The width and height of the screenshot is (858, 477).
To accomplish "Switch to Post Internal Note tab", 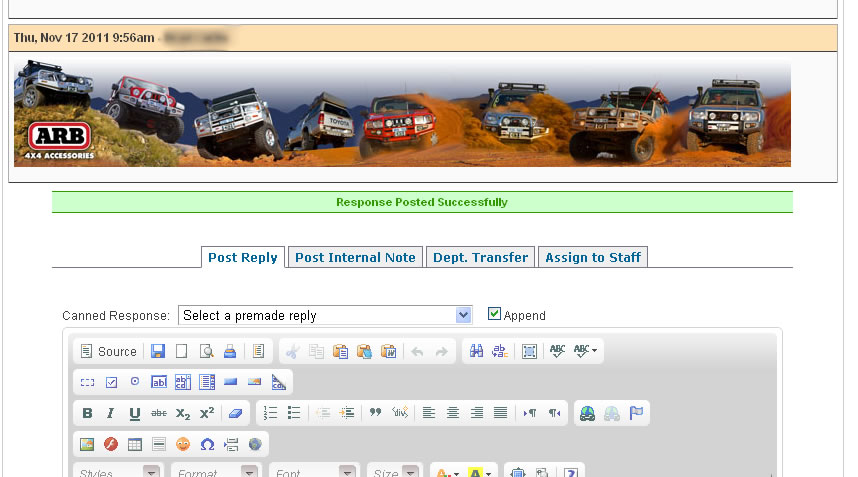I will [x=355, y=258].
